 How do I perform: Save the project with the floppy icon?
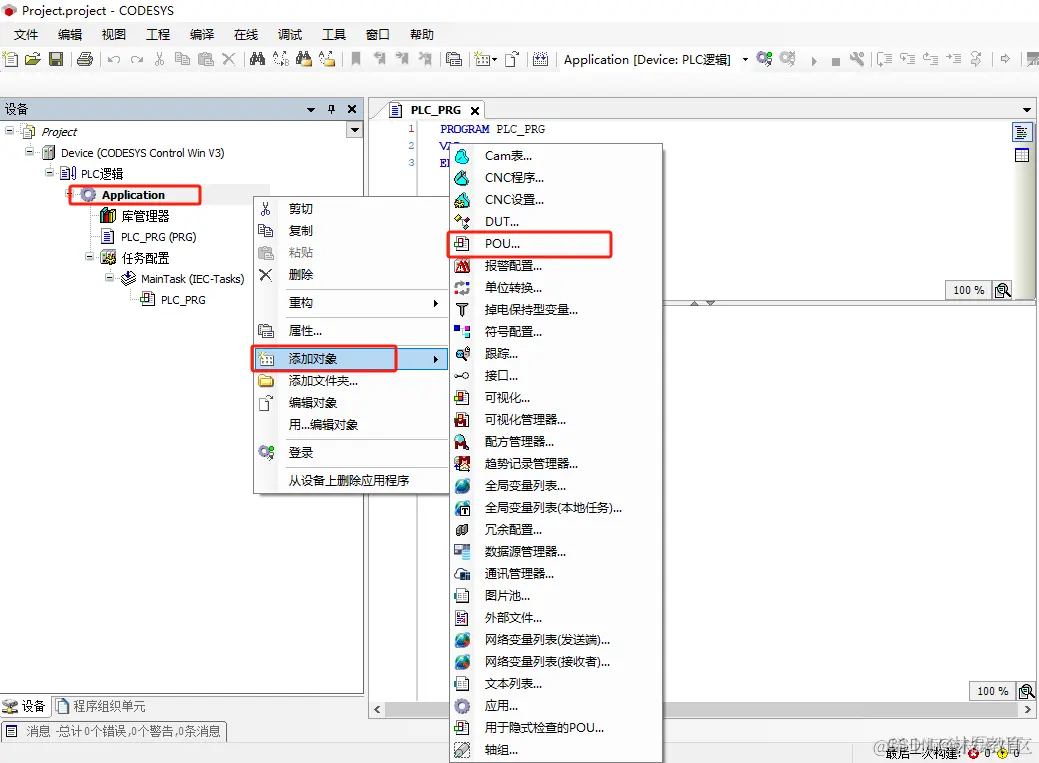point(56,59)
